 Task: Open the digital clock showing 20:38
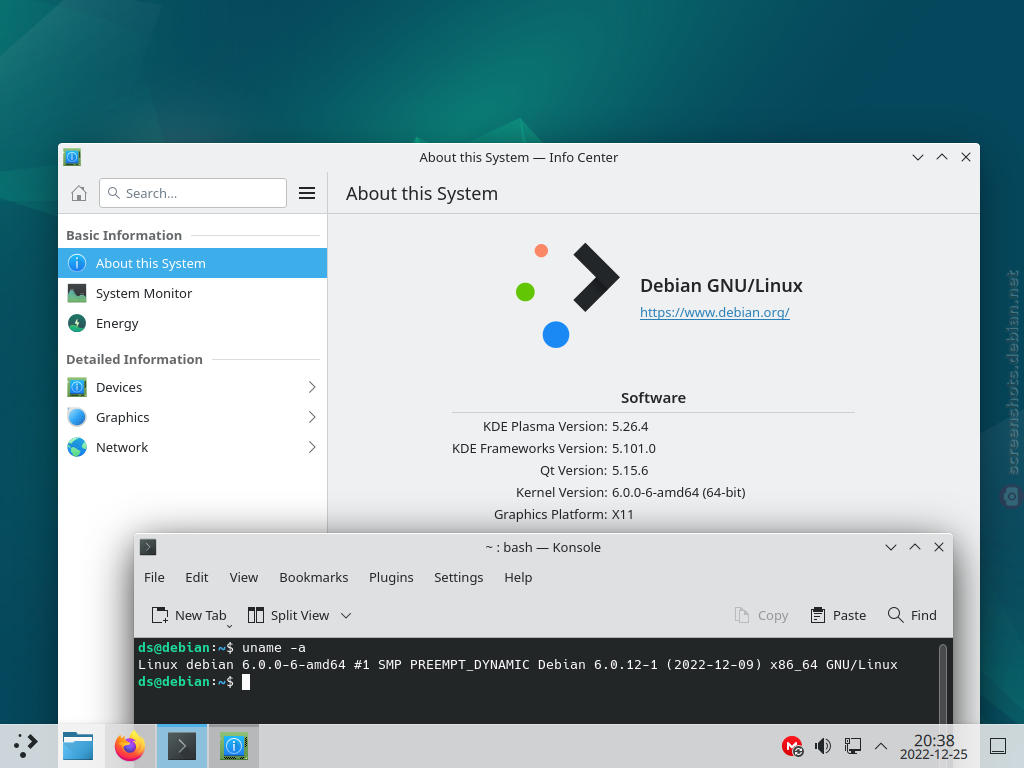pyautogui.click(x=934, y=746)
